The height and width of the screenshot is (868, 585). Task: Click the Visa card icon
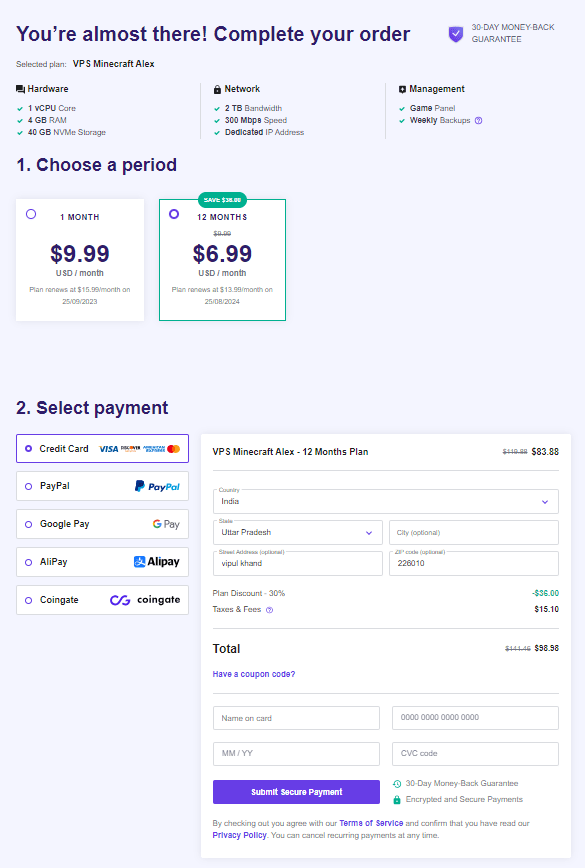pyautogui.click(x=110, y=448)
